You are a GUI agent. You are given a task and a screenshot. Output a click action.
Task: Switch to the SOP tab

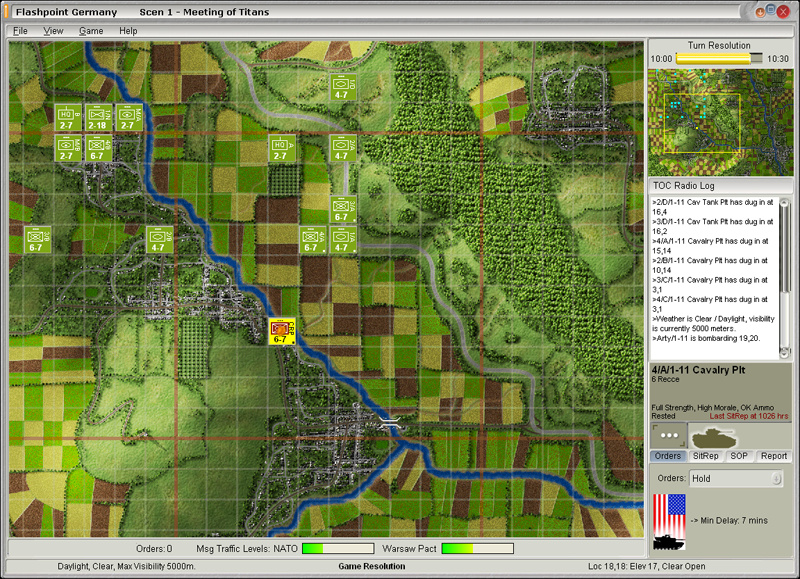(x=738, y=456)
